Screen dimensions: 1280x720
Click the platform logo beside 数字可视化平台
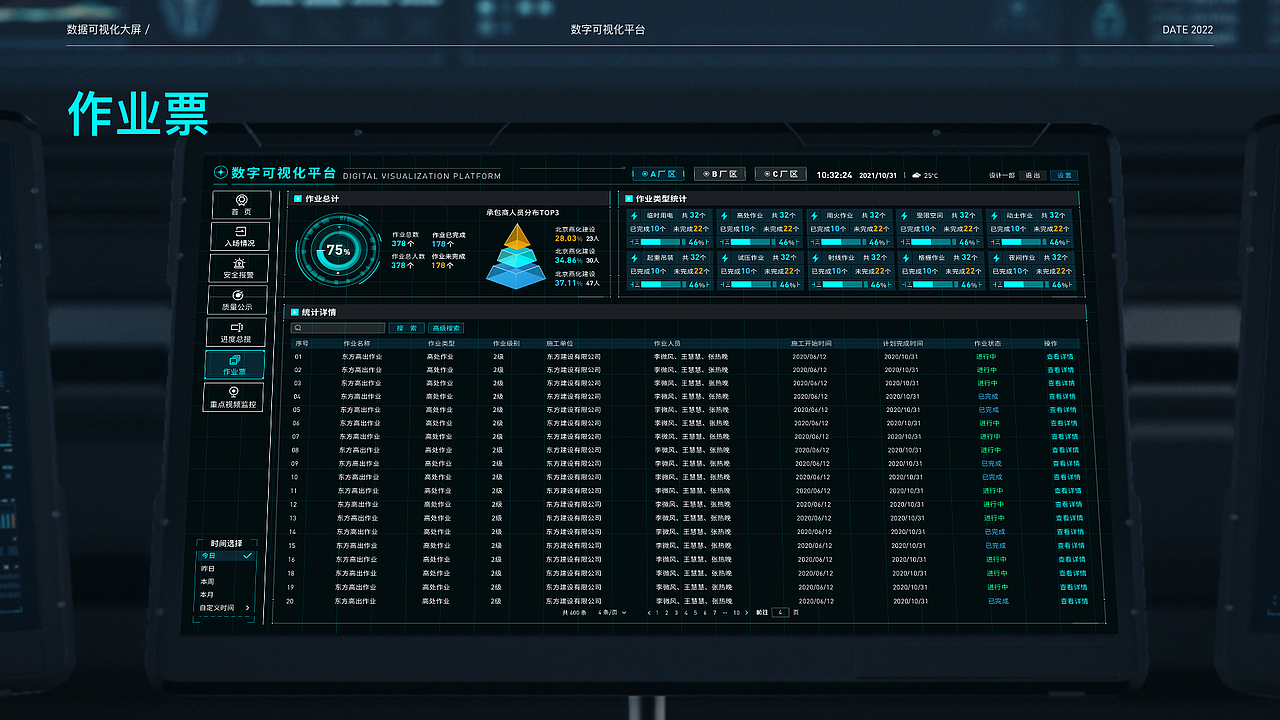(221, 173)
